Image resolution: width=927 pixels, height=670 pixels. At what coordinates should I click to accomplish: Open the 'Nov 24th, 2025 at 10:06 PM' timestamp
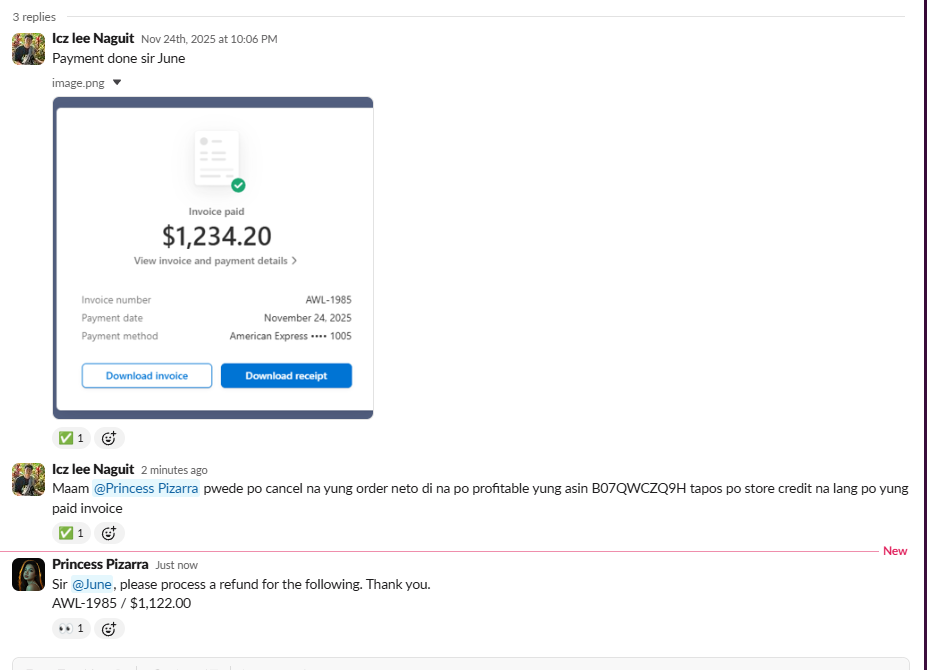209,39
